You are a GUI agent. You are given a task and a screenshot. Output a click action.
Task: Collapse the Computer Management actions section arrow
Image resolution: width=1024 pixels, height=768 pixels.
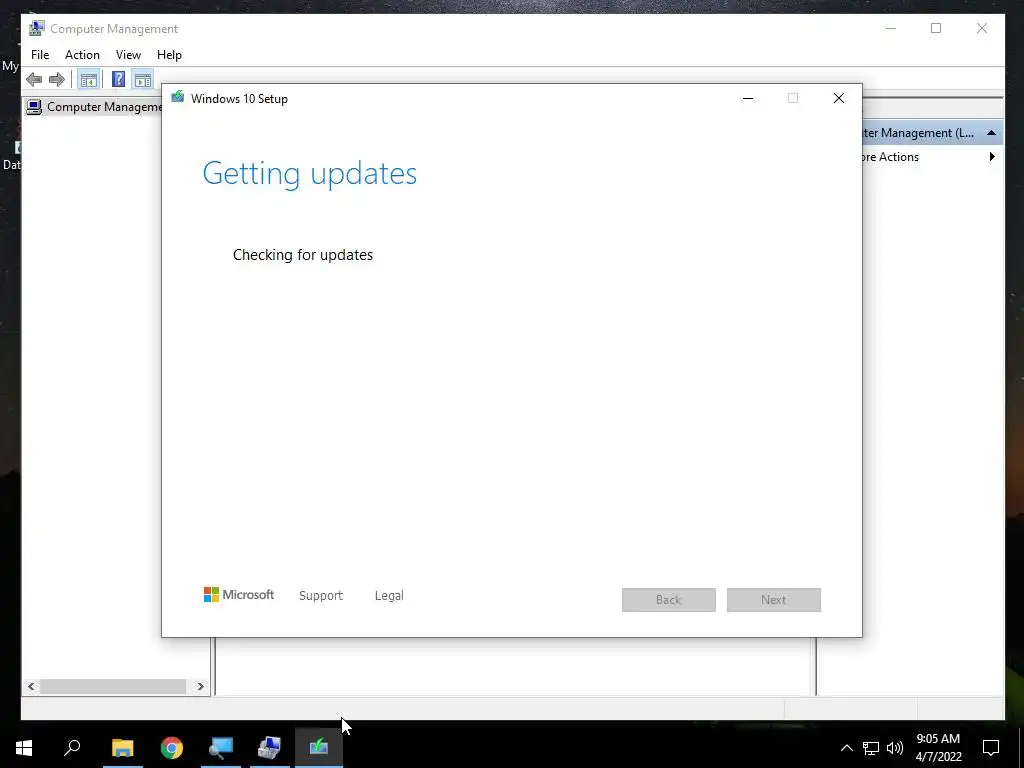(x=991, y=133)
